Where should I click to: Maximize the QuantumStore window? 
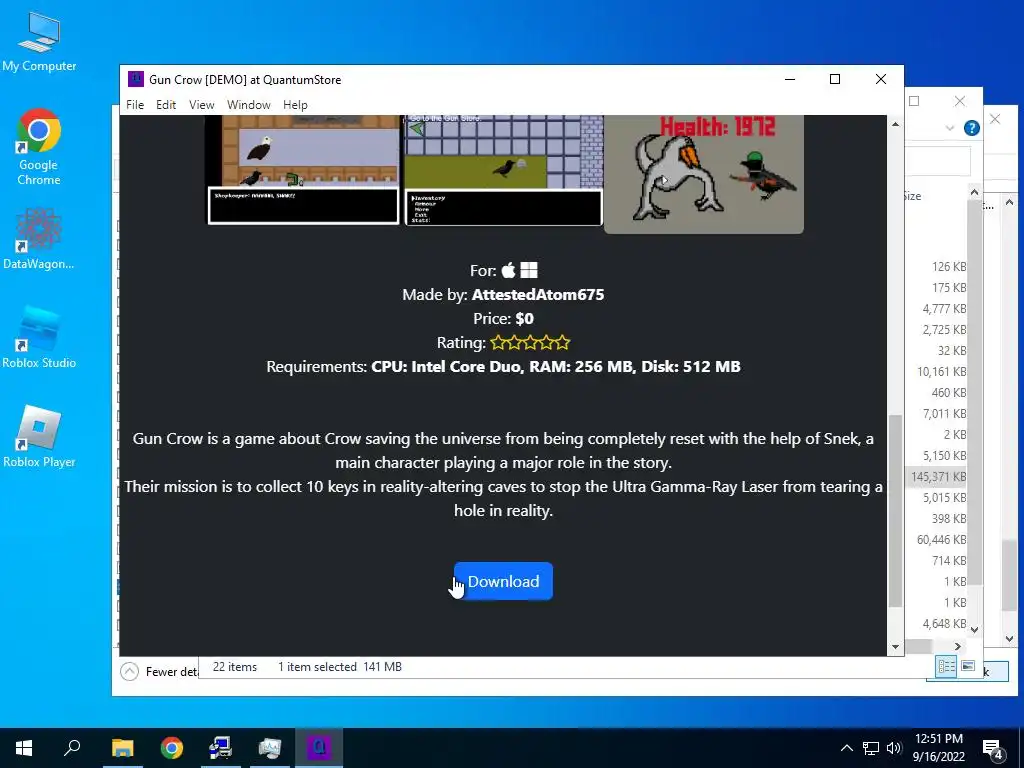[835, 79]
